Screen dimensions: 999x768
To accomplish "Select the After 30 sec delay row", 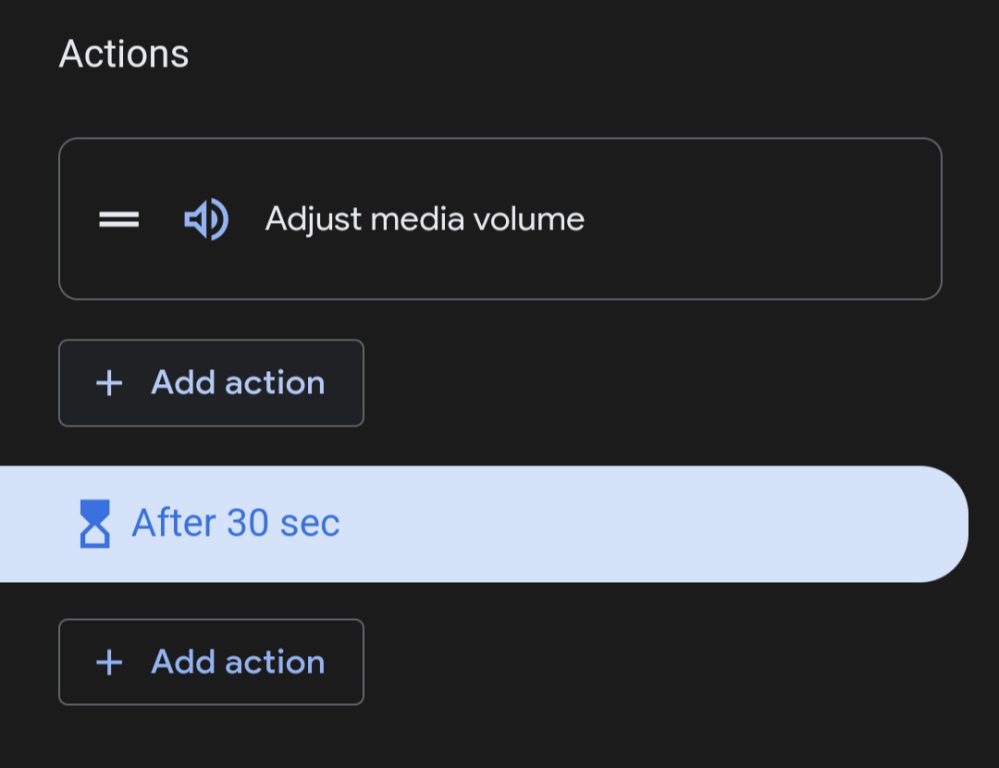I will (480, 524).
